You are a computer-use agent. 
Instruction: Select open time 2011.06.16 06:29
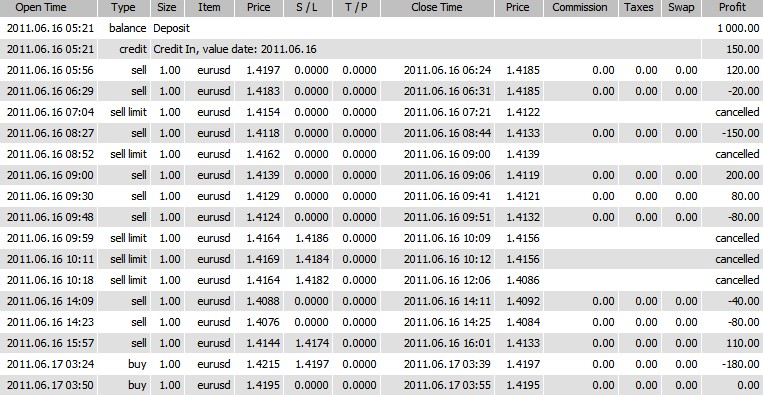tap(50, 91)
